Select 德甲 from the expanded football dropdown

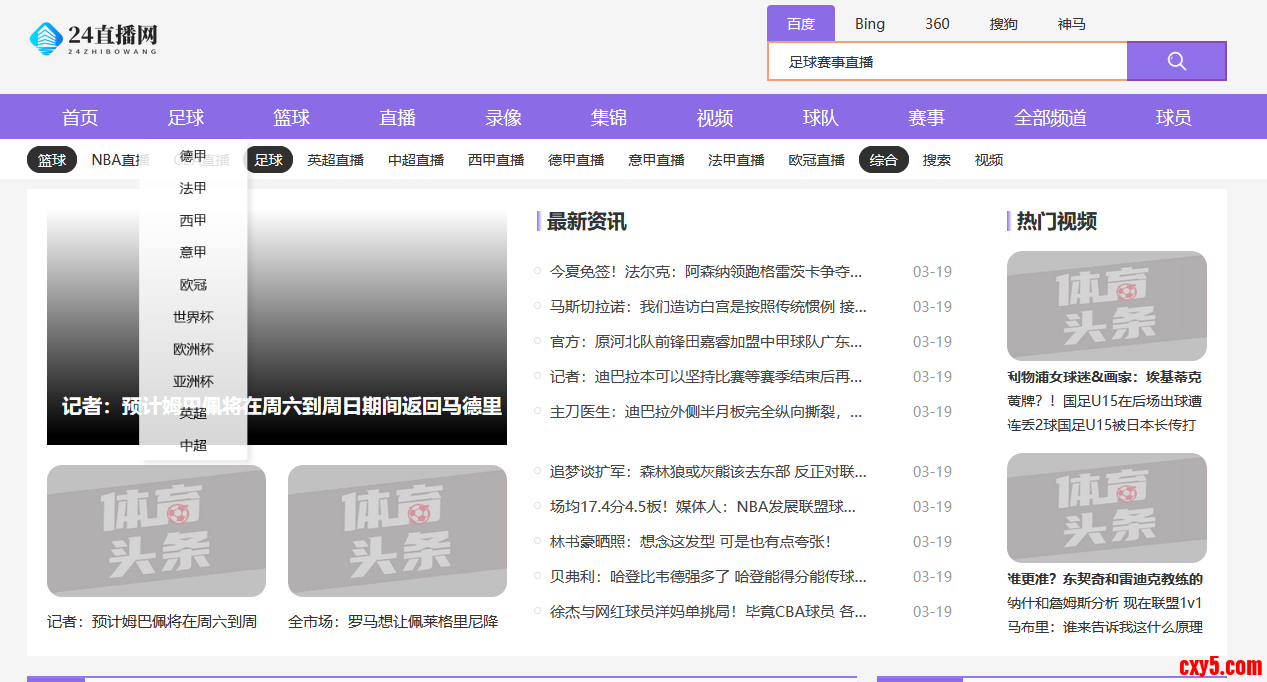pos(193,156)
